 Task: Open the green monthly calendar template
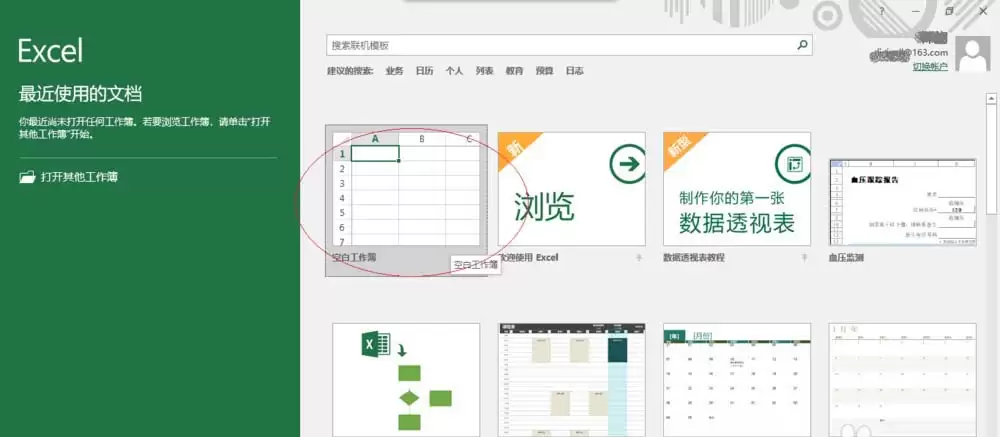pyautogui.click(x=737, y=380)
